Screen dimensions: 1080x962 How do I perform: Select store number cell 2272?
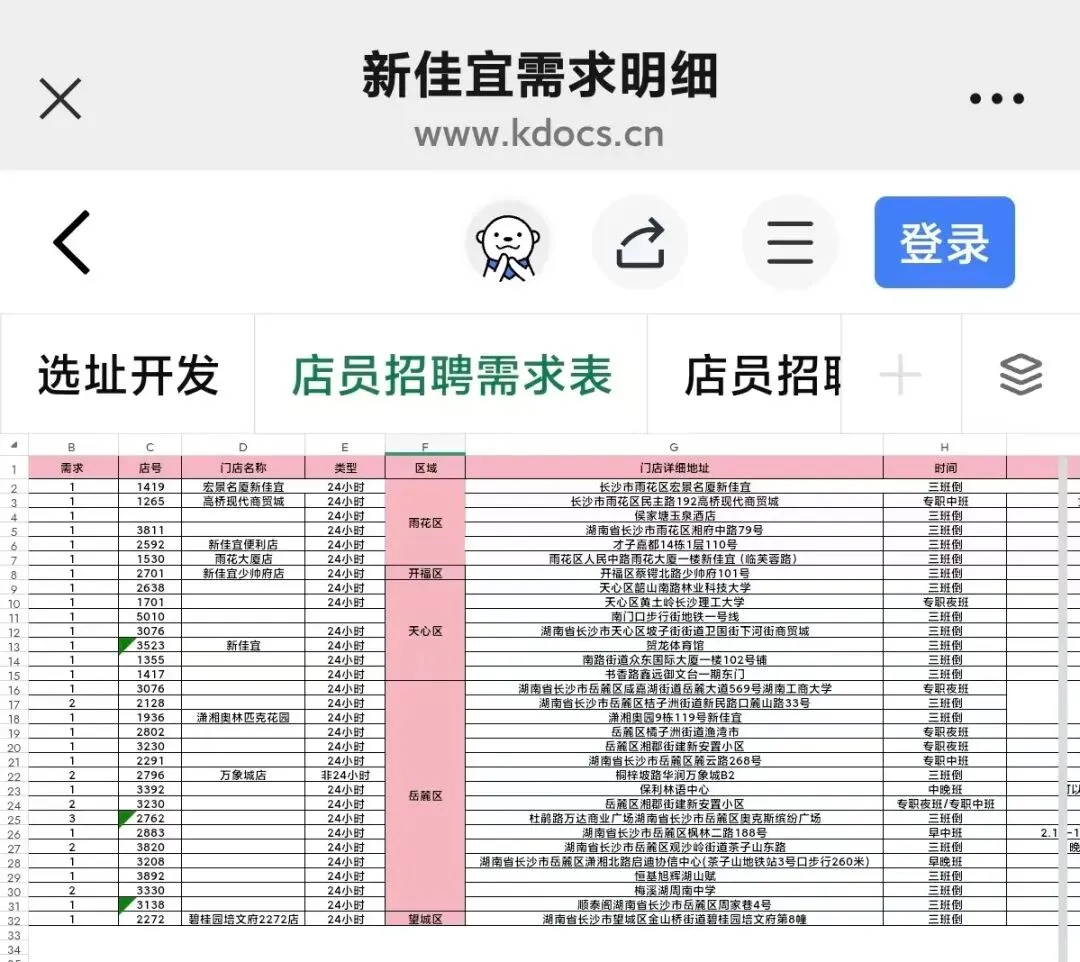point(150,919)
